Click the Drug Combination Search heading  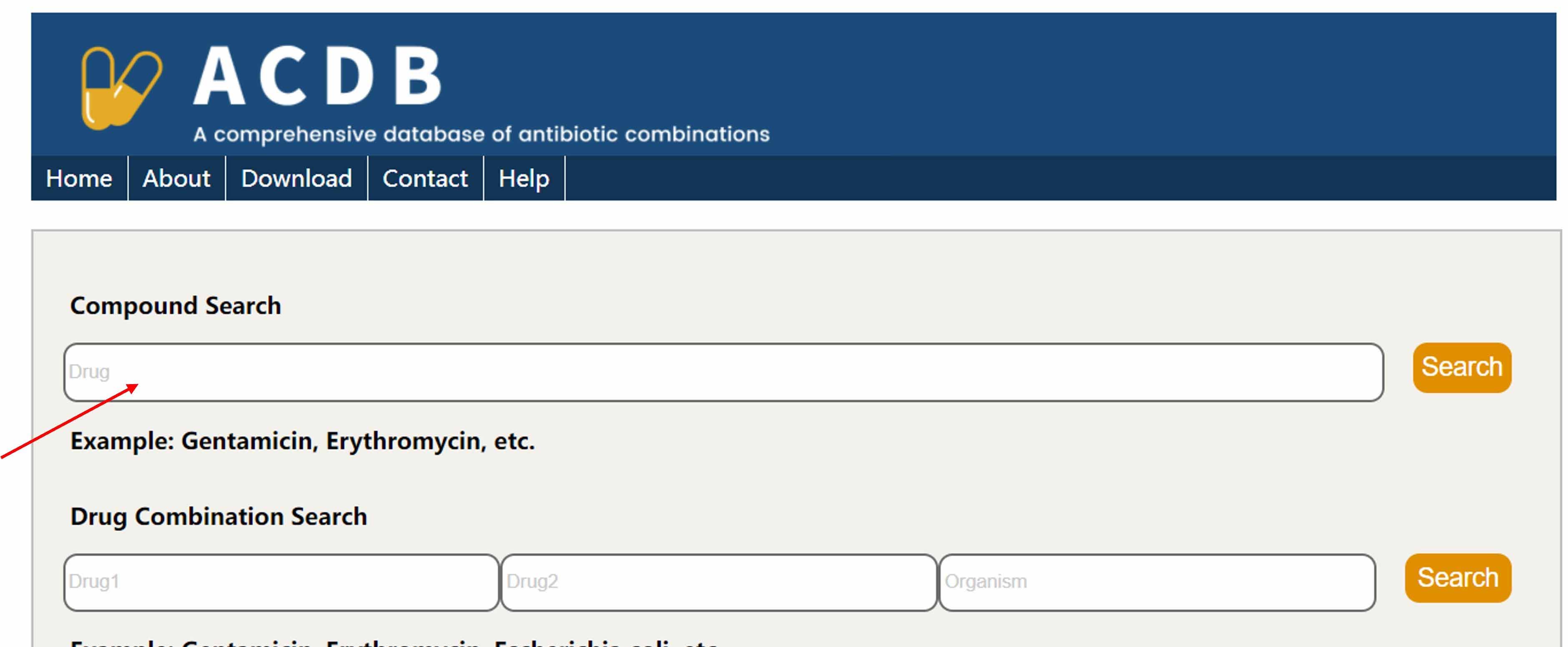(x=218, y=516)
